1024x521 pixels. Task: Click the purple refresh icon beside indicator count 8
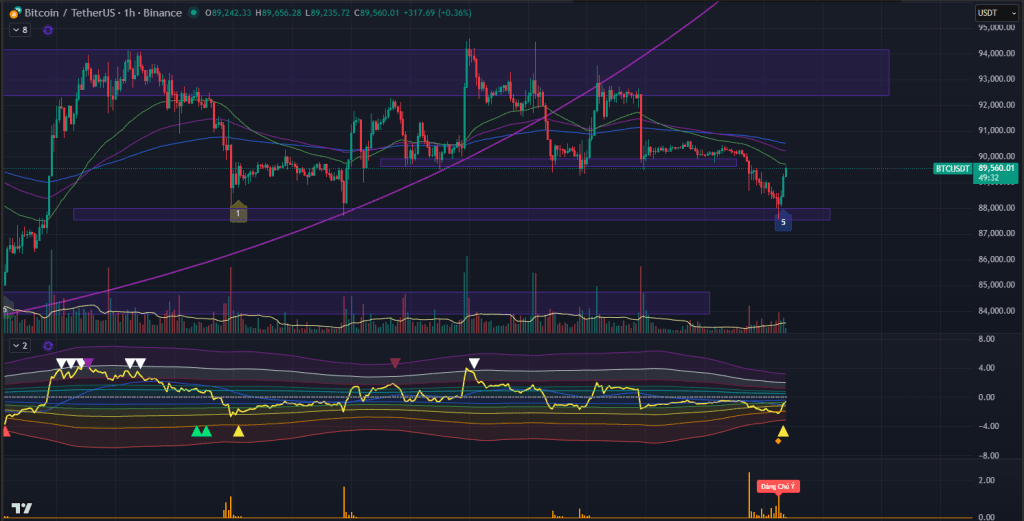click(x=48, y=31)
